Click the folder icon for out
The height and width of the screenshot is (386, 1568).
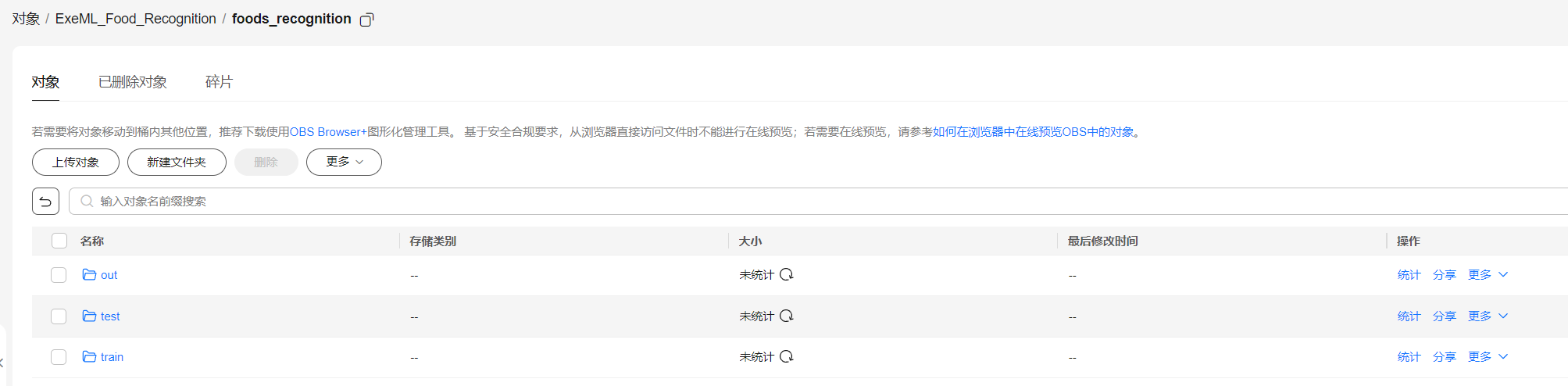pyautogui.click(x=89, y=275)
